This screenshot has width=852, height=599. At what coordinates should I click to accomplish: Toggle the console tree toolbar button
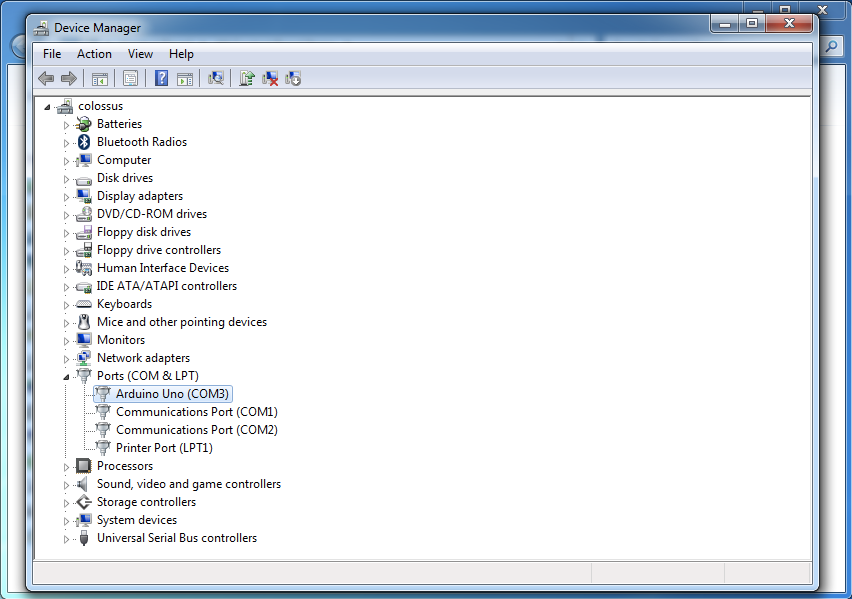coord(100,78)
